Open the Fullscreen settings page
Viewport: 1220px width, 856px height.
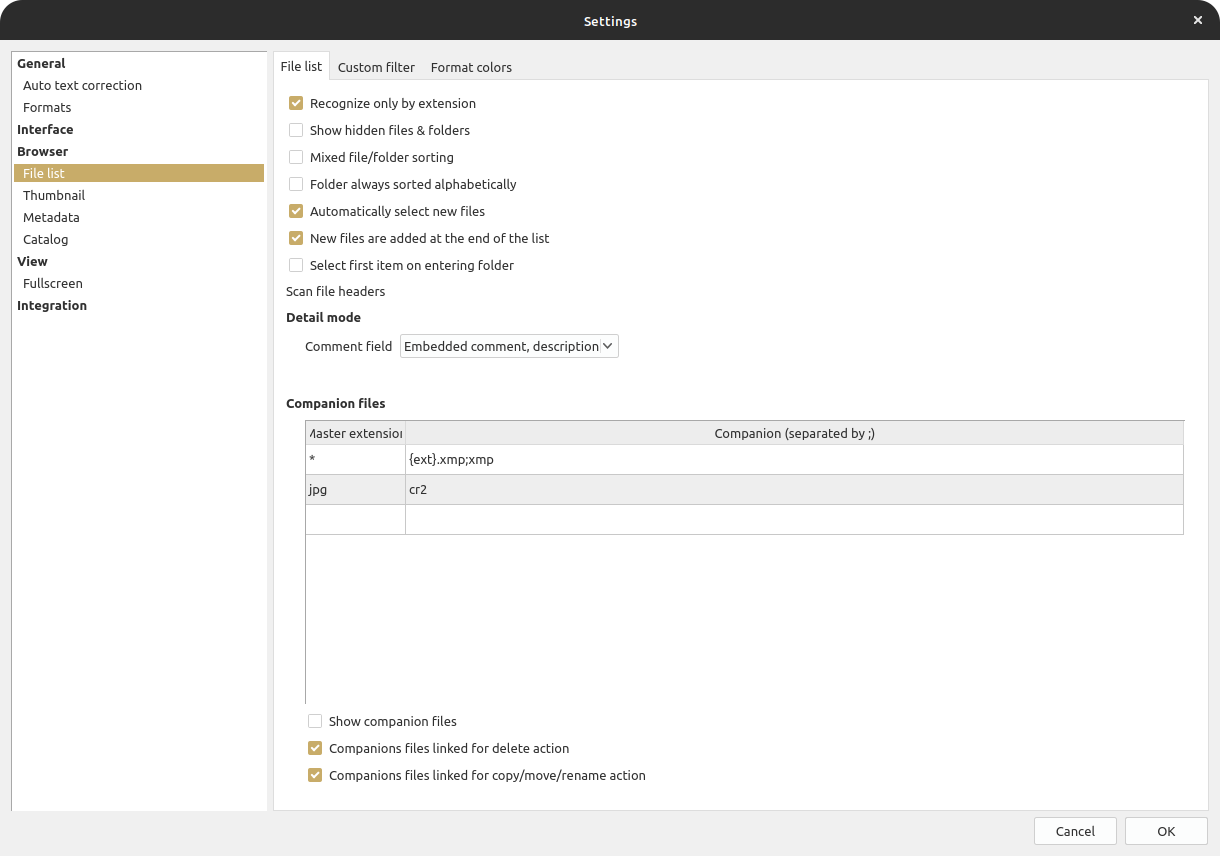(x=53, y=283)
